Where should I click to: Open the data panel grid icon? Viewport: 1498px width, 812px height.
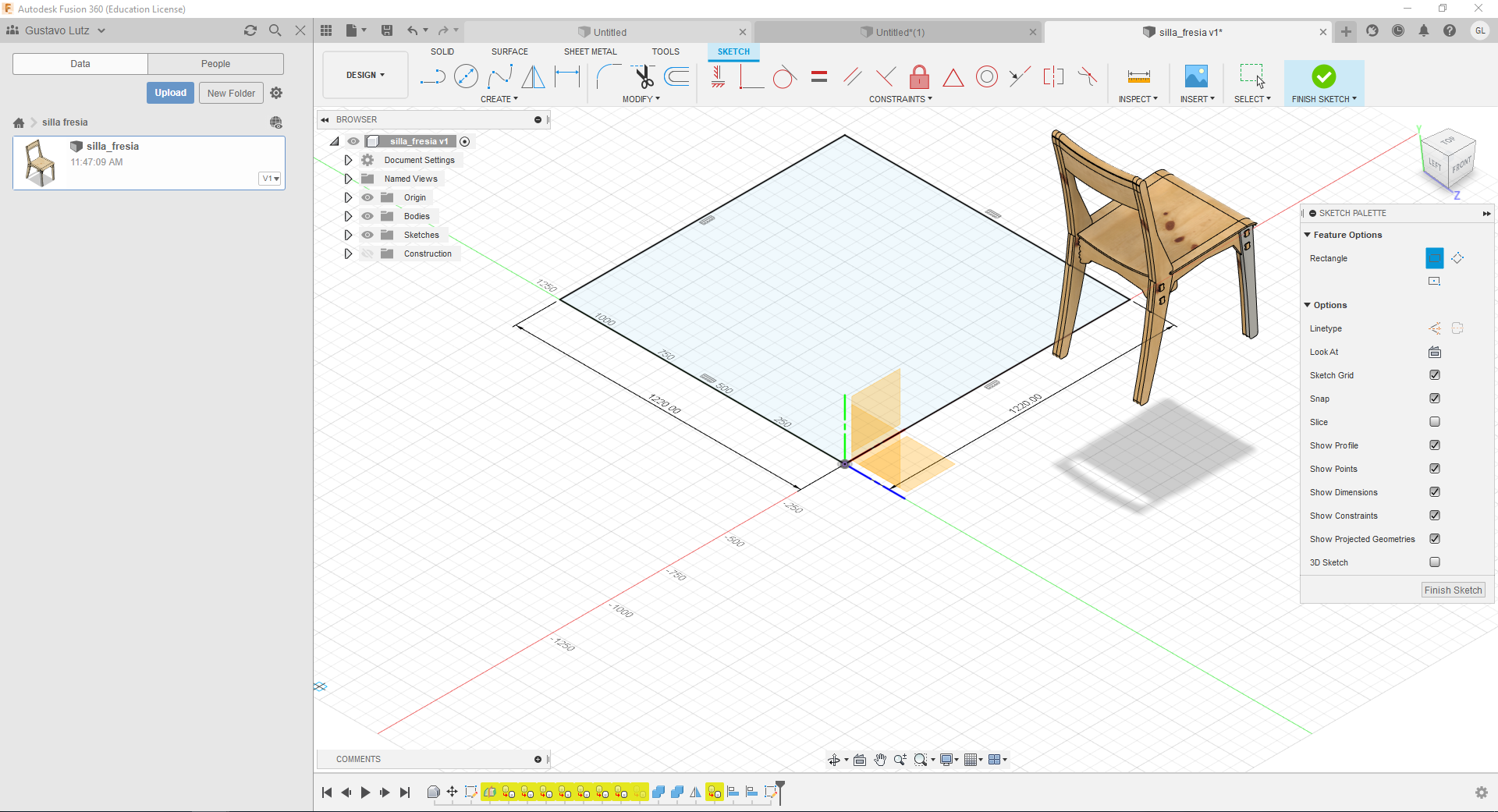(x=326, y=30)
